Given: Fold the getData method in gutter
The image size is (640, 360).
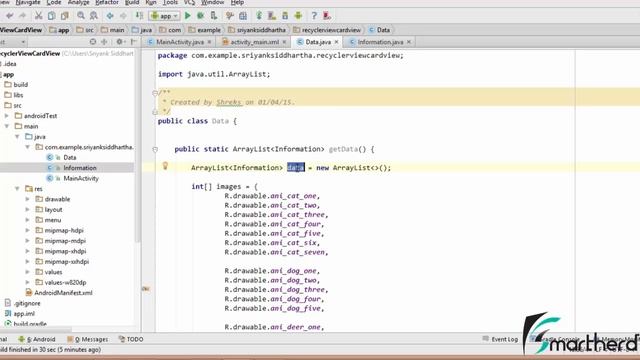Looking at the screenshot, I should (x=155, y=149).
